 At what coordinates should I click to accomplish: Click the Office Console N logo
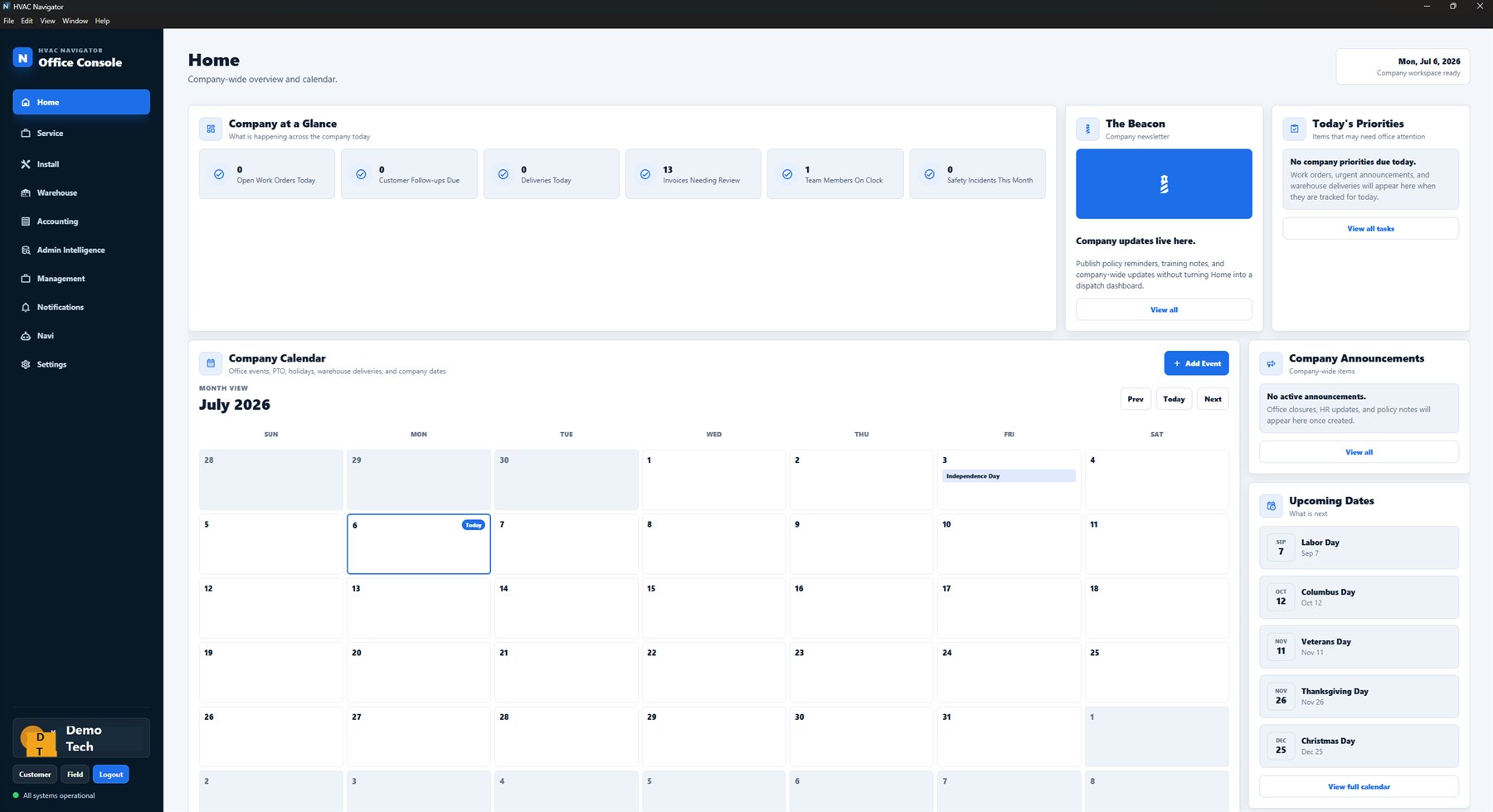22,58
